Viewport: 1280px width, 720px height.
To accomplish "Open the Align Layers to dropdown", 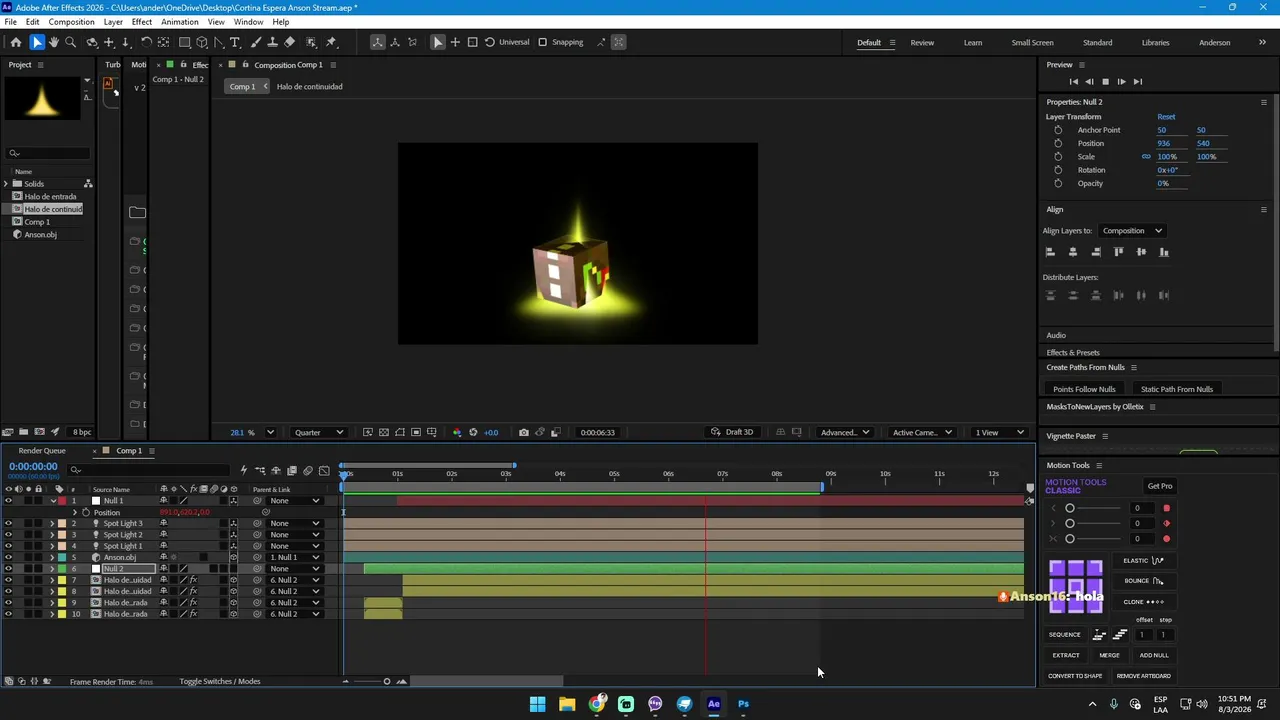I will (1132, 231).
